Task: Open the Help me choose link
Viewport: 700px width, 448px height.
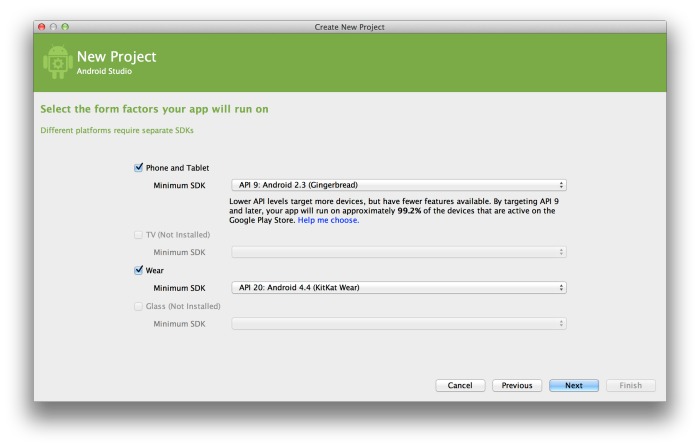Action: tap(328, 220)
